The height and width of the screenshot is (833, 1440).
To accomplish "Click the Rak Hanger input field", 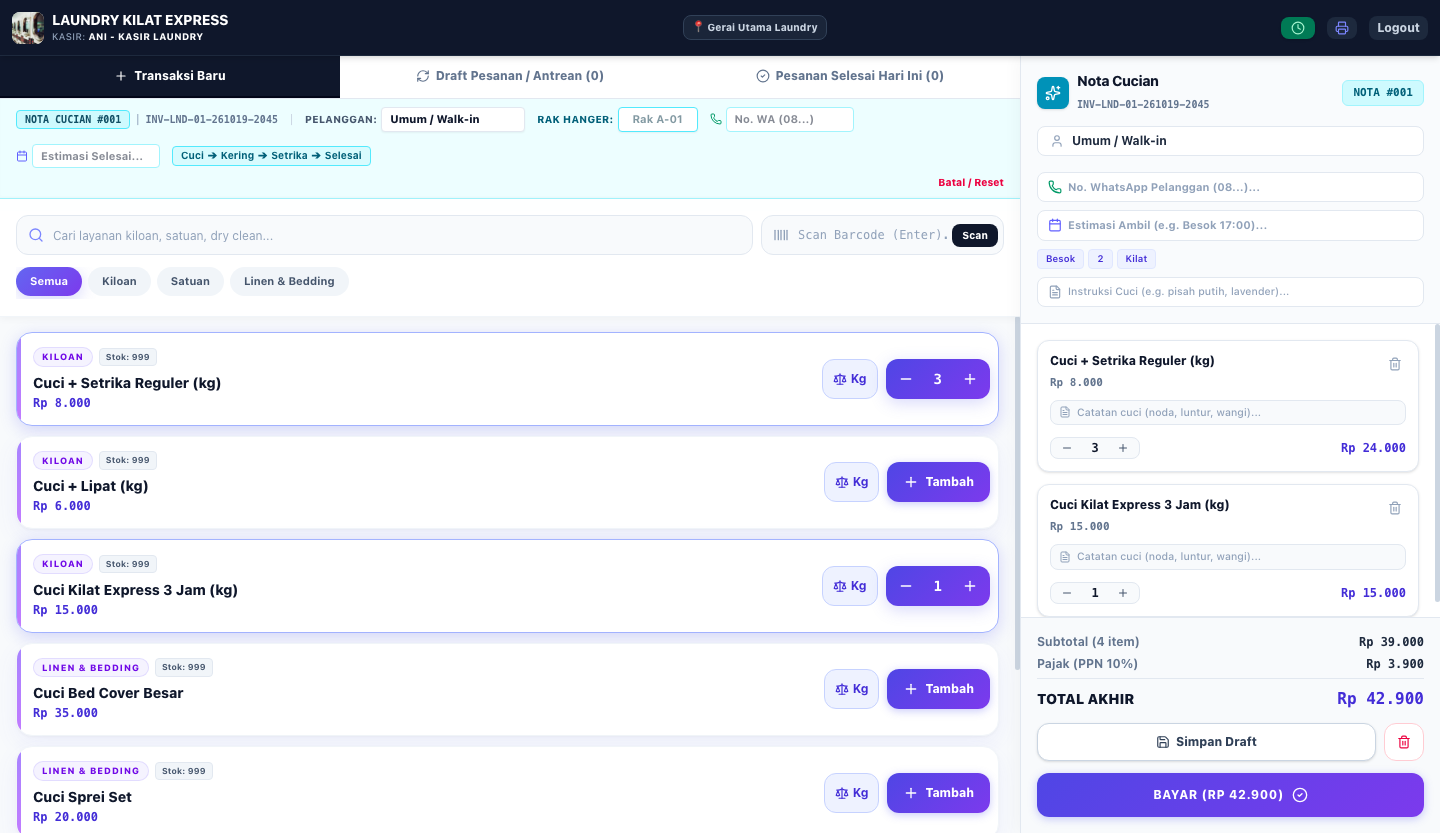I will click(x=658, y=119).
